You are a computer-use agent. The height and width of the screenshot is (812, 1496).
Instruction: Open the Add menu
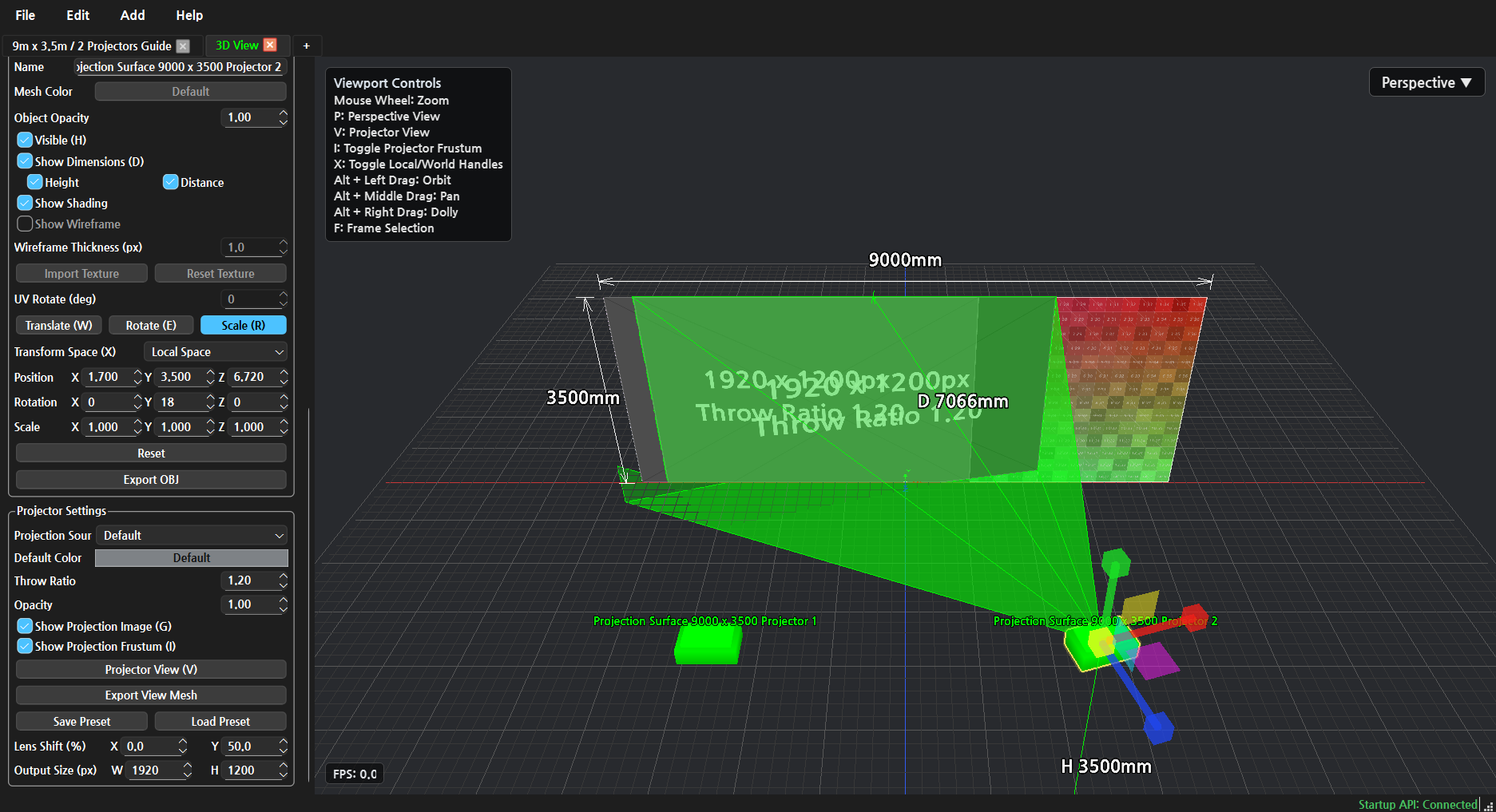pyautogui.click(x=133, y=15)
